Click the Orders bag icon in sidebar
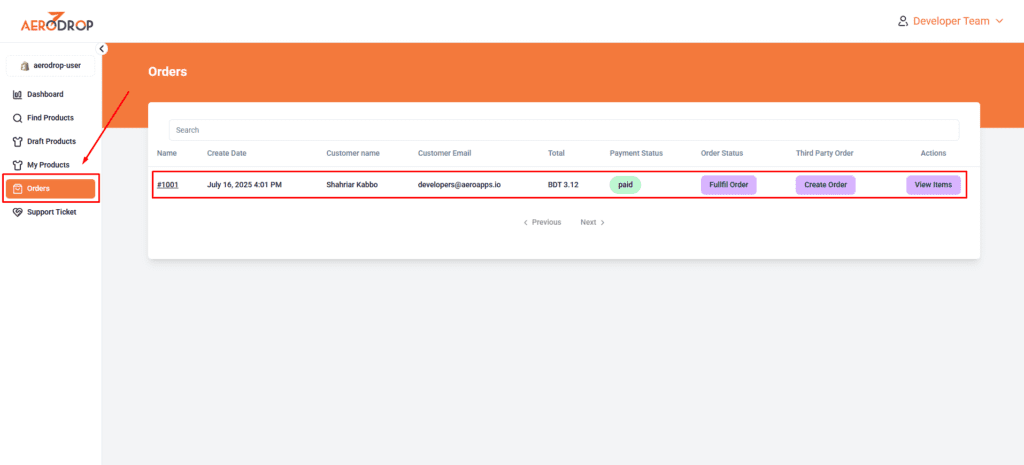The height and width of the screenshot is (465, 1024). click(17, 188)
